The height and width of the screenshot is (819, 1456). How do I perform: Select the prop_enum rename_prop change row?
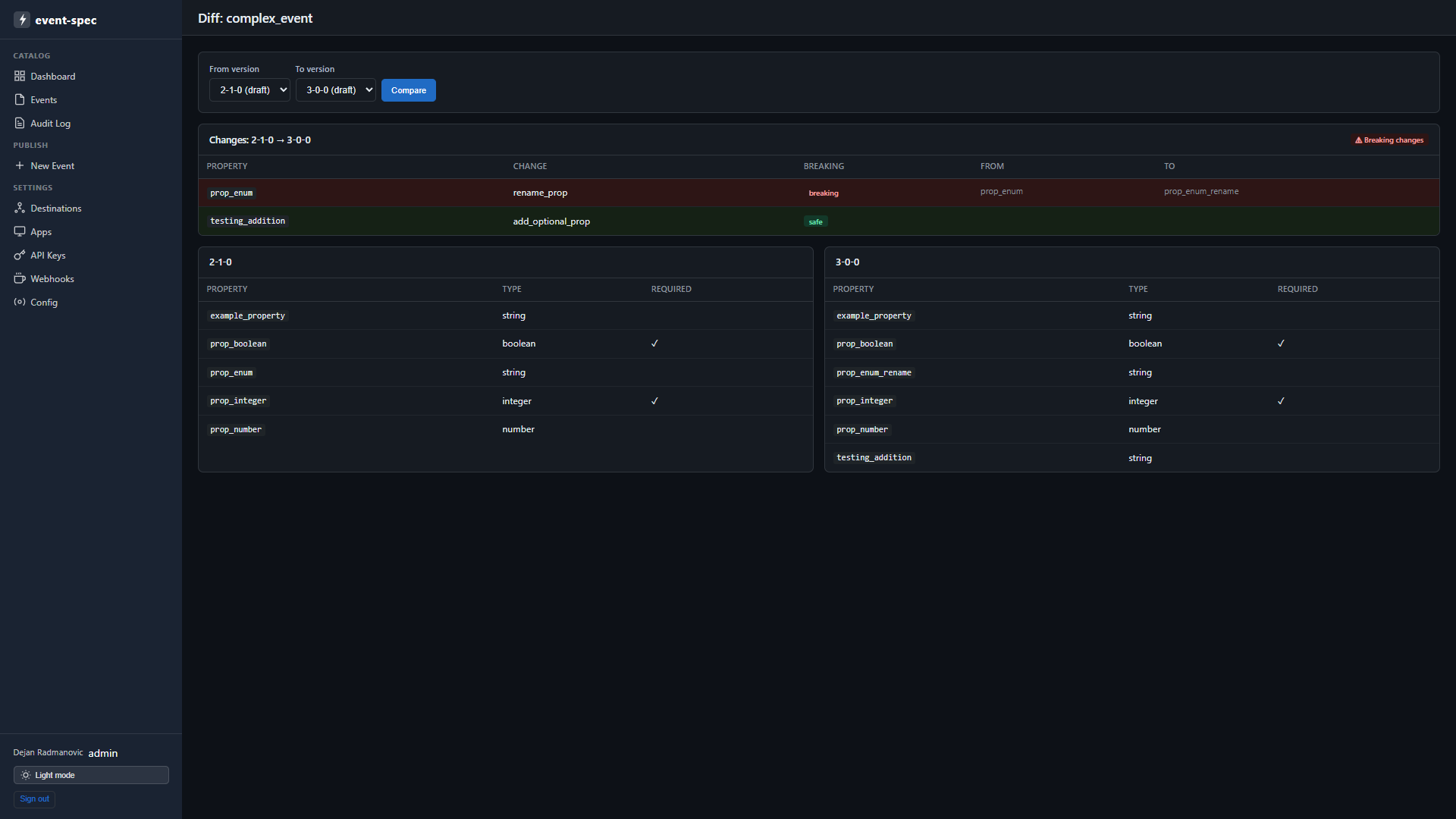tap(819, 193)
